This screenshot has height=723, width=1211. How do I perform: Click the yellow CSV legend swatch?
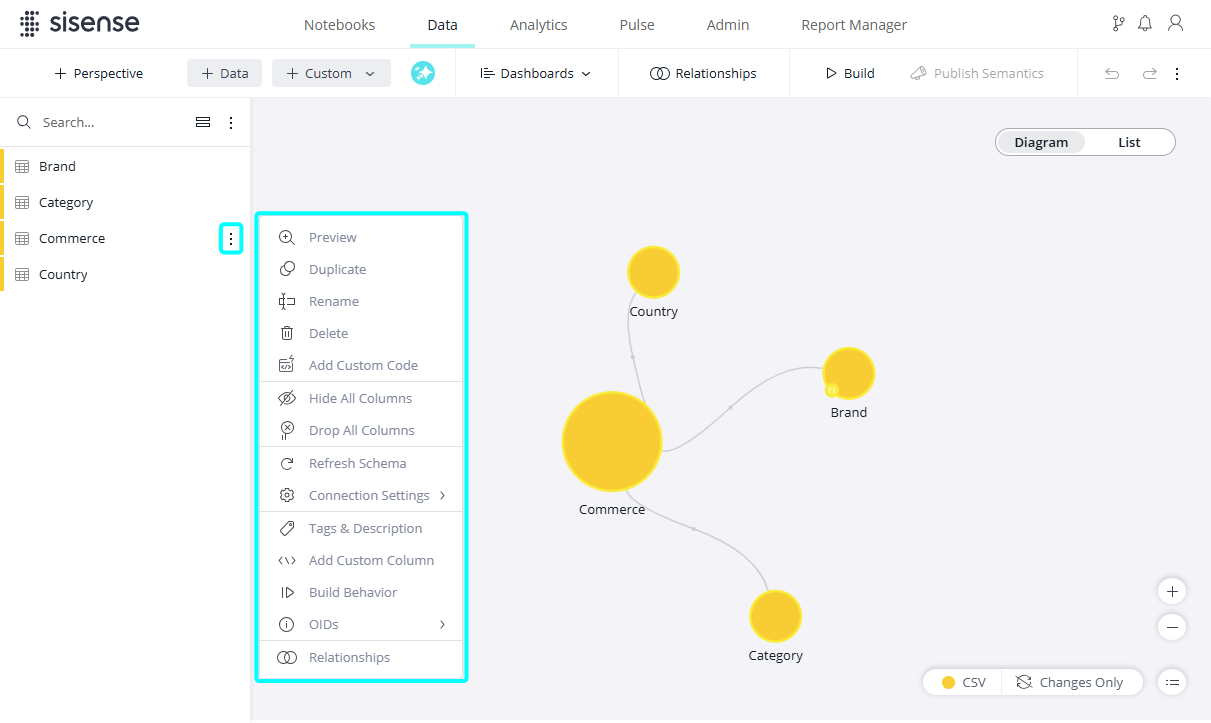[948, 682]
